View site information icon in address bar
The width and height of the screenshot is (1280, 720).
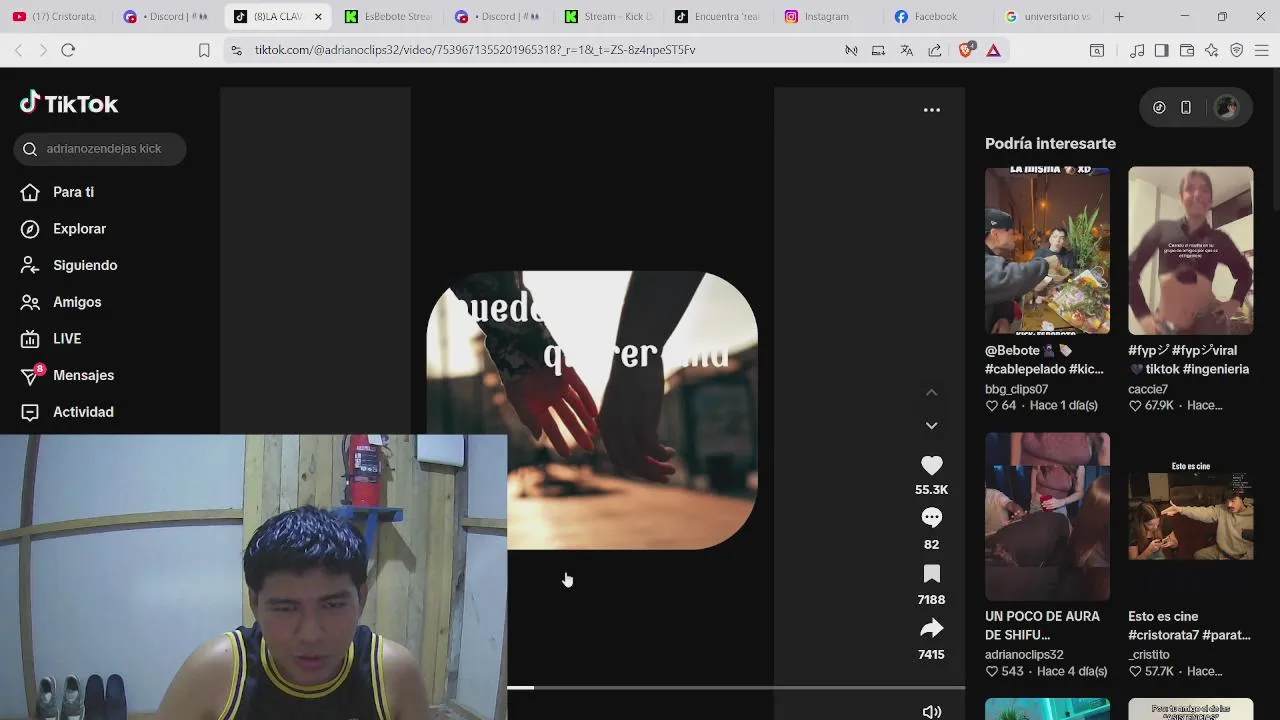pyautogui.click(x=236, y=50)
